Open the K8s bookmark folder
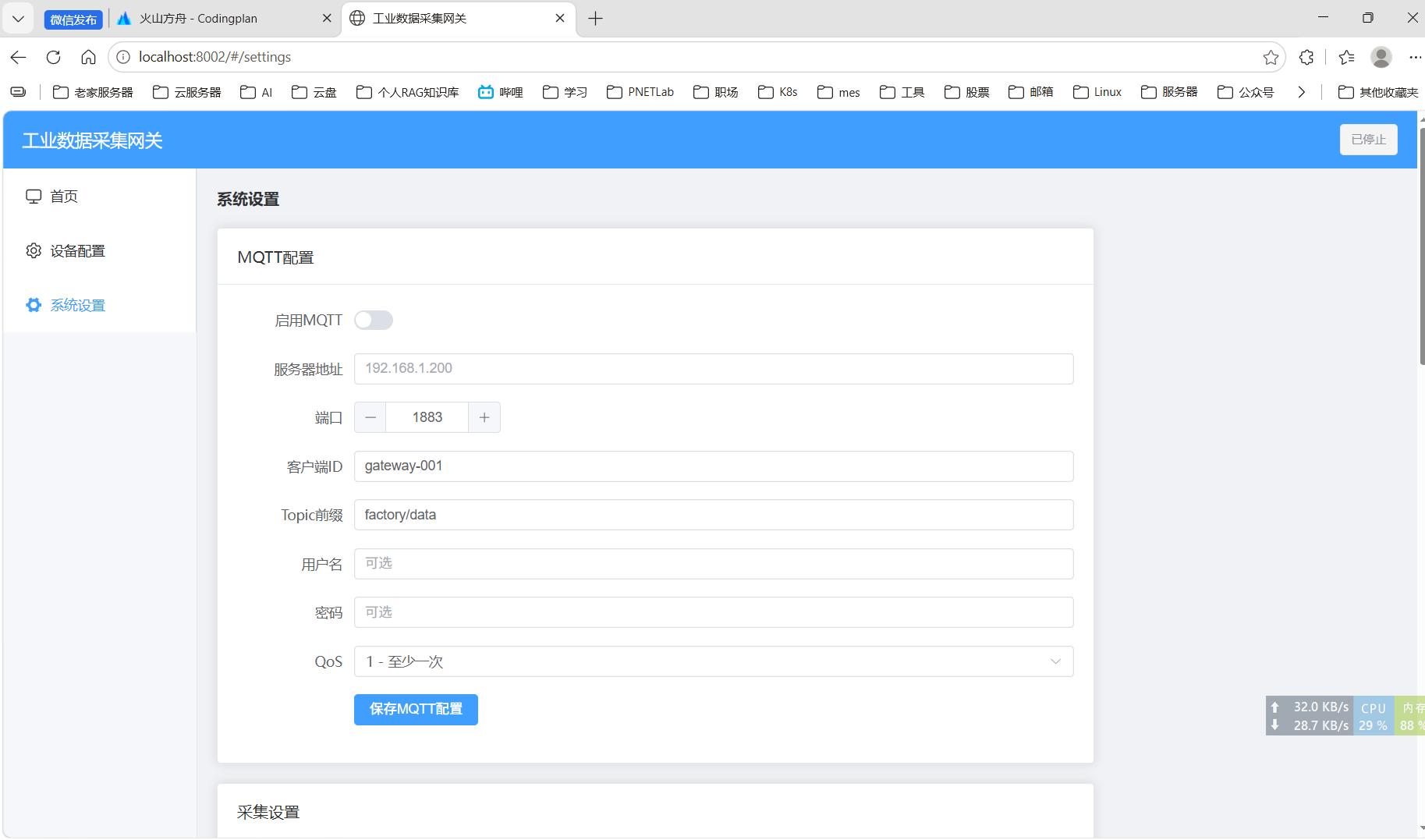The width and height of the screenshot is (1425, 840). [x=778, y=92]
